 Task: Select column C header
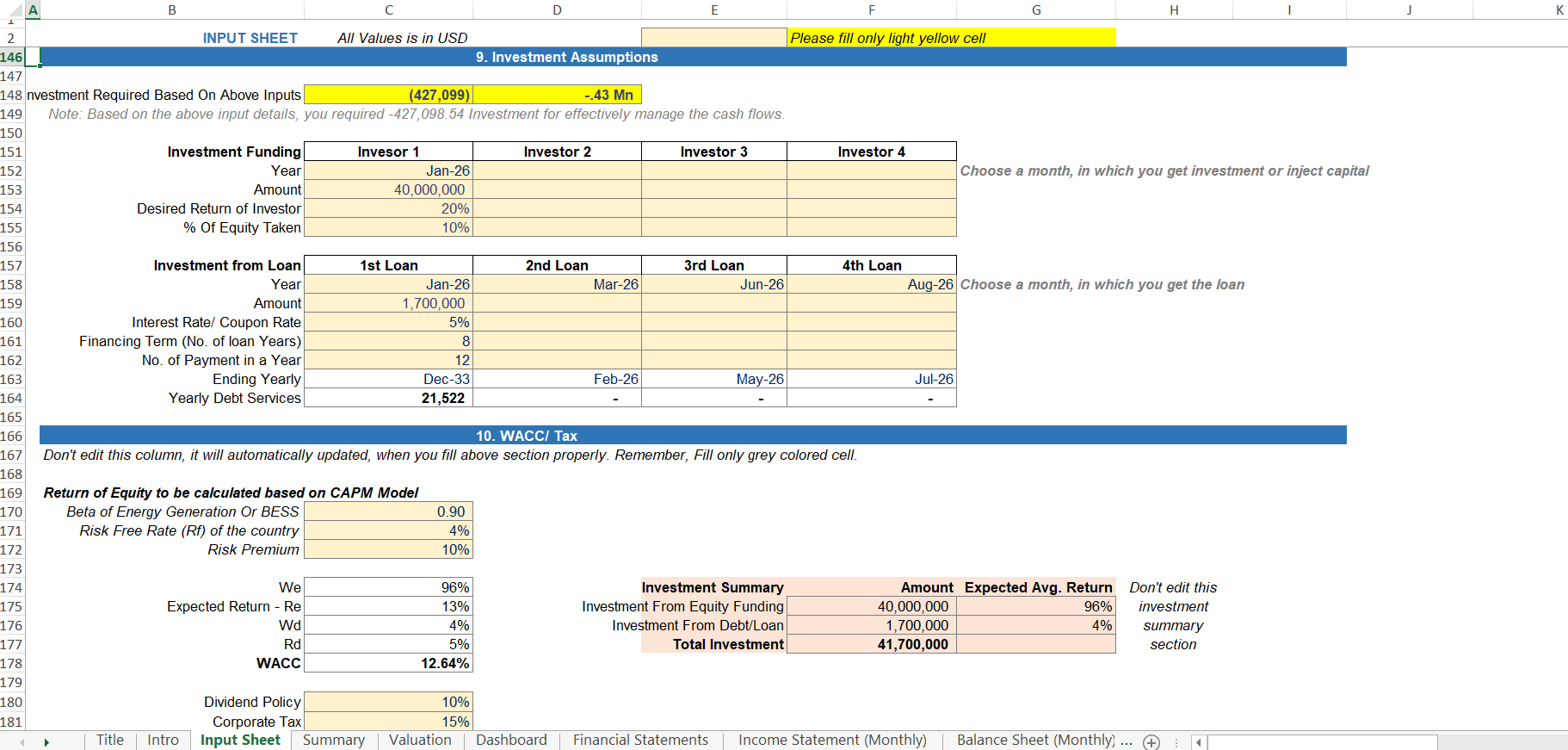[x=389, y=10]
